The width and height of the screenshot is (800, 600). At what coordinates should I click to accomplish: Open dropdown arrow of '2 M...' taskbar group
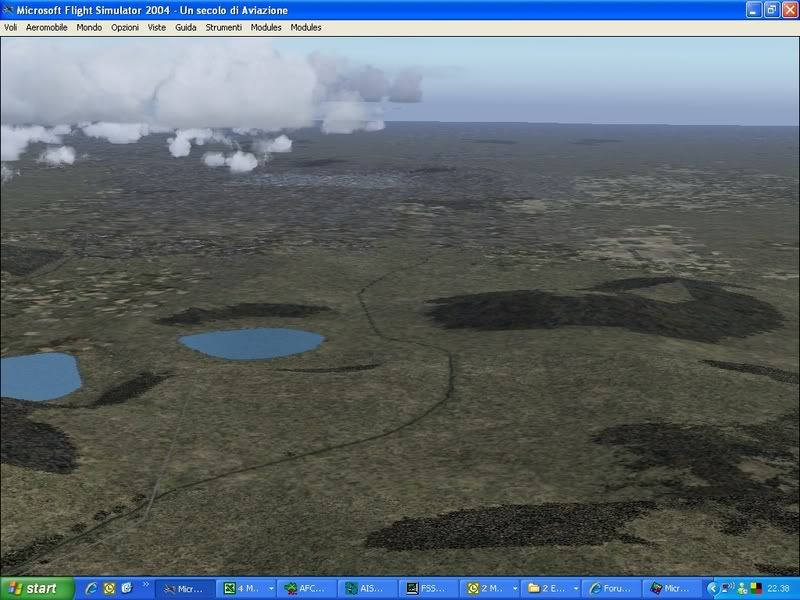point(515,589)
